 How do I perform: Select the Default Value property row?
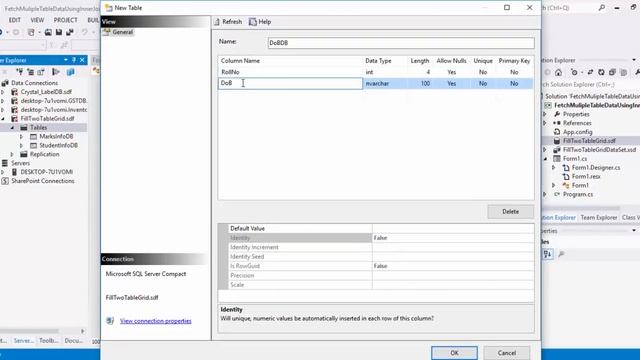[x=381, y=228]
